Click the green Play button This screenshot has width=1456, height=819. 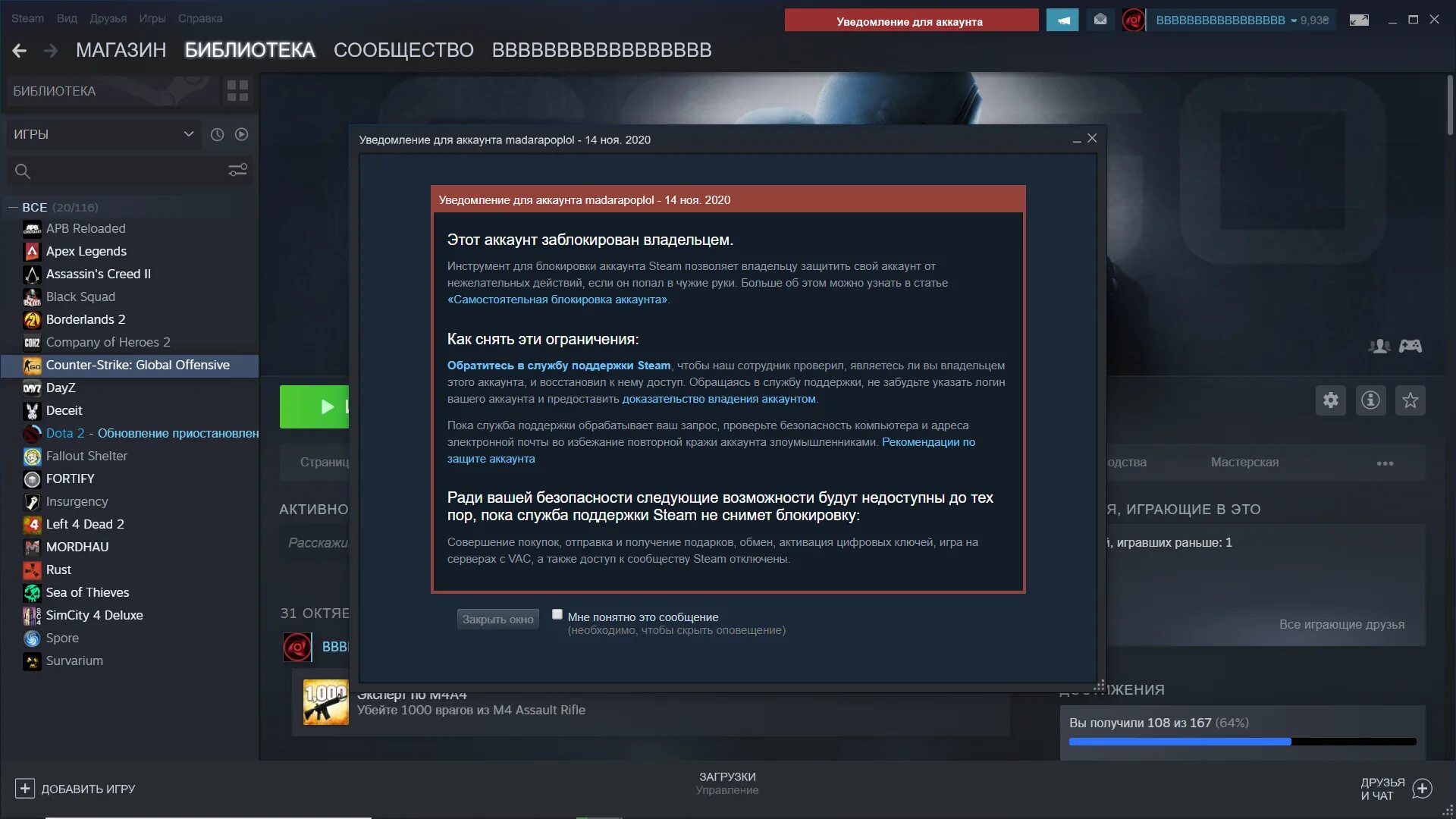tap(315, 407)
